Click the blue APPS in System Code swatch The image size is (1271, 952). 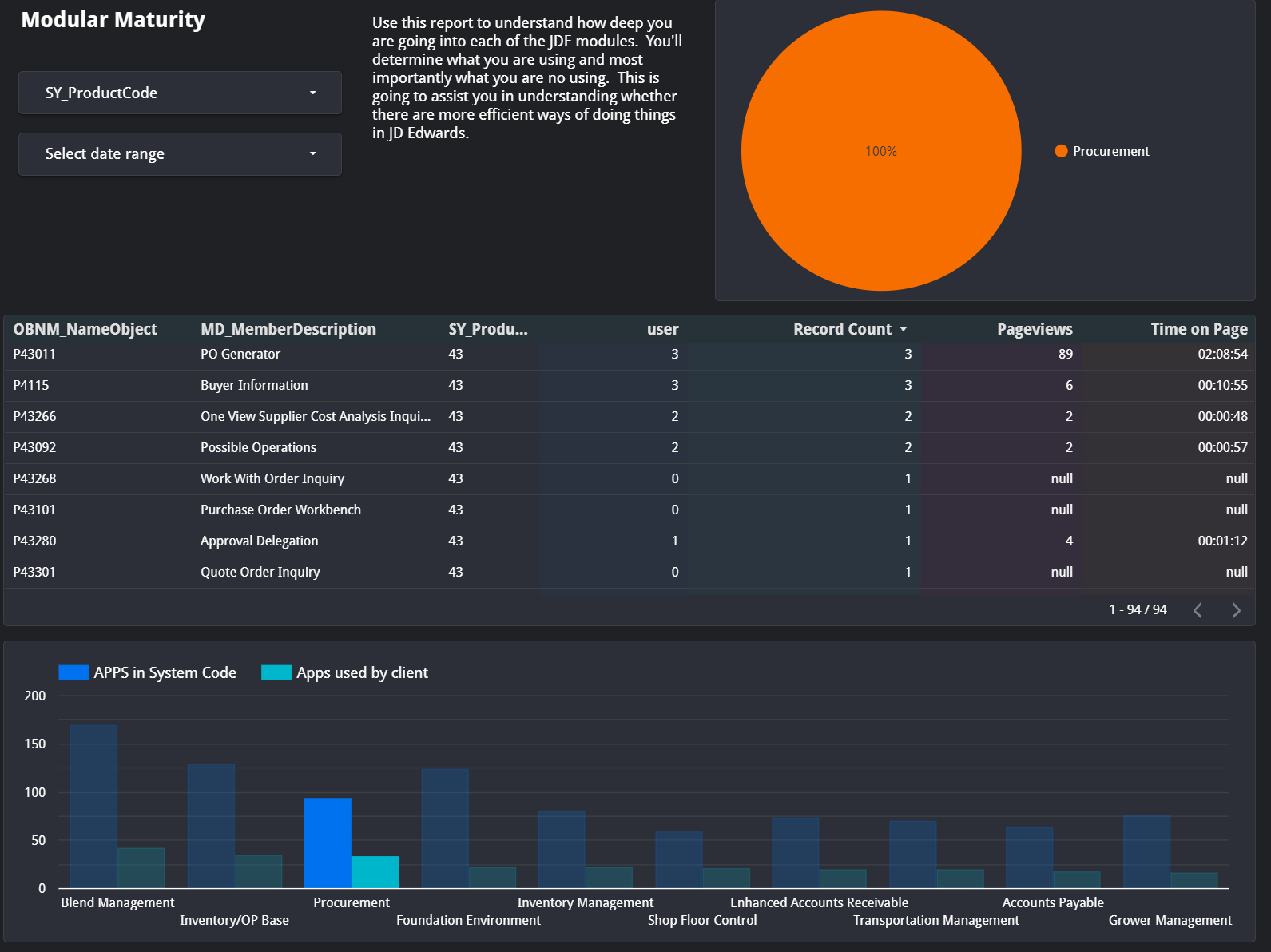(73, 672)
